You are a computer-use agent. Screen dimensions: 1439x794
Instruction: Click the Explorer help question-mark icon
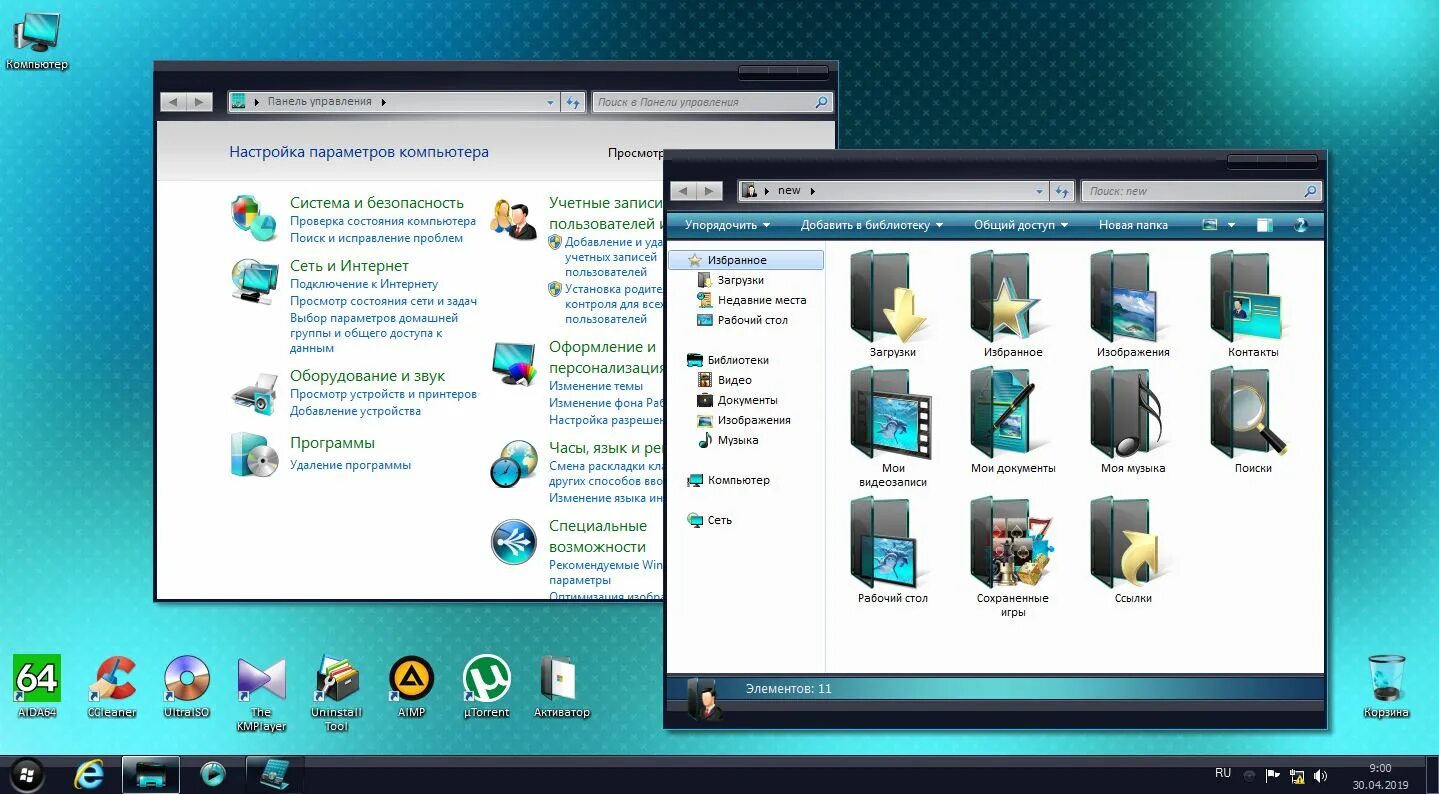click(1302, 225)
